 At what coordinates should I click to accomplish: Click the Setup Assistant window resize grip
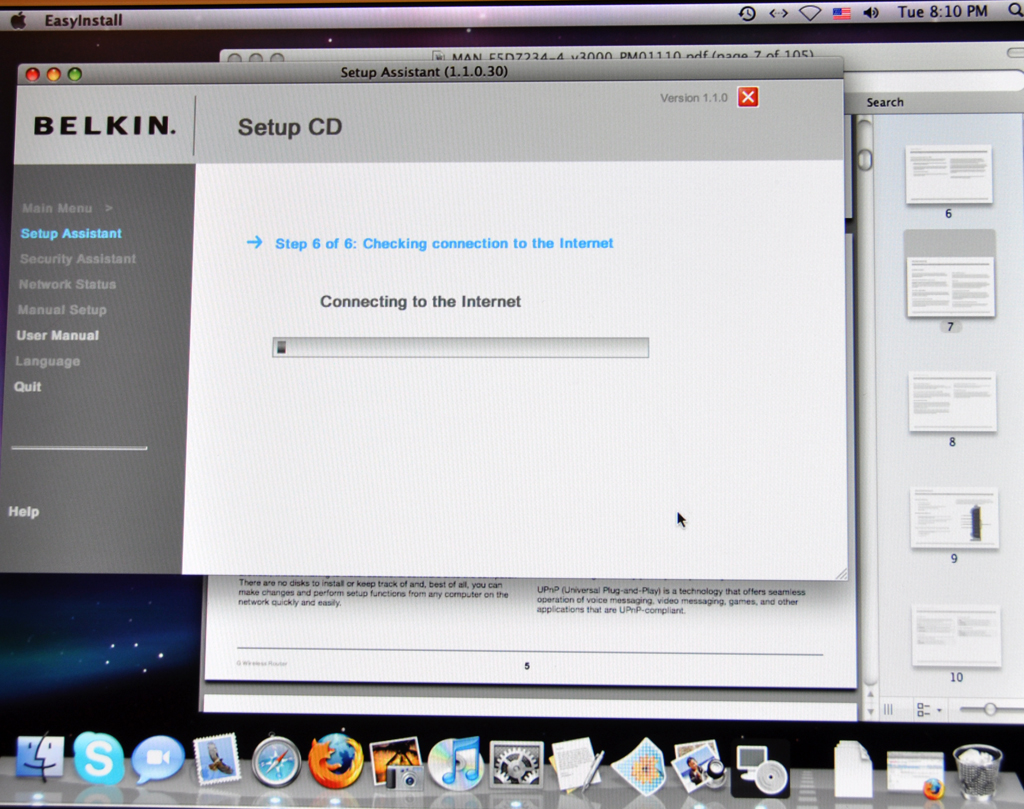841,573
